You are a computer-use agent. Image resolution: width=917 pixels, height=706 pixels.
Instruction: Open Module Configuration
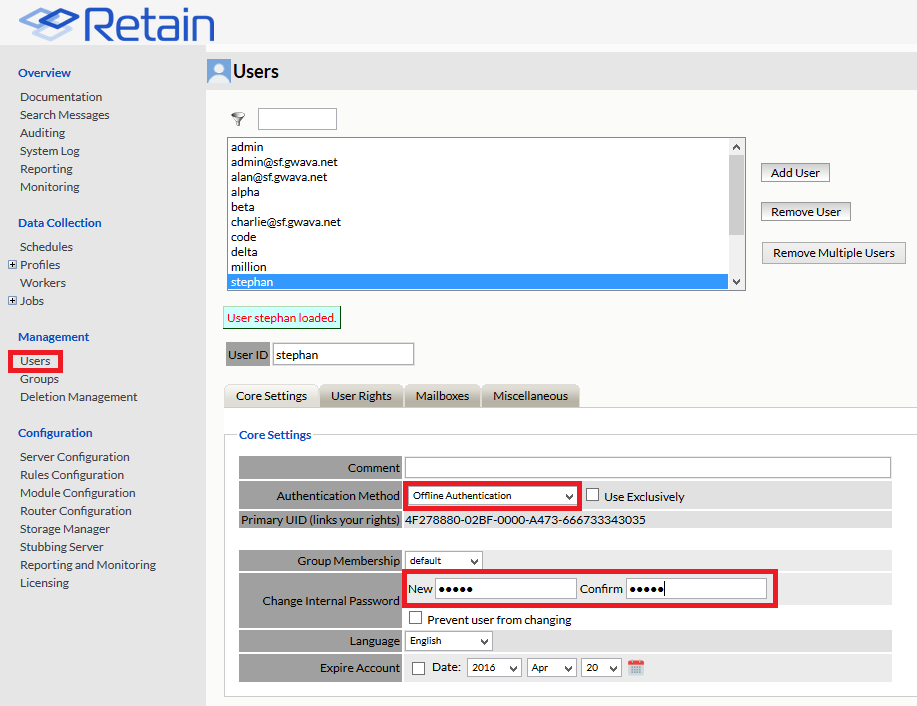(77, 493)
